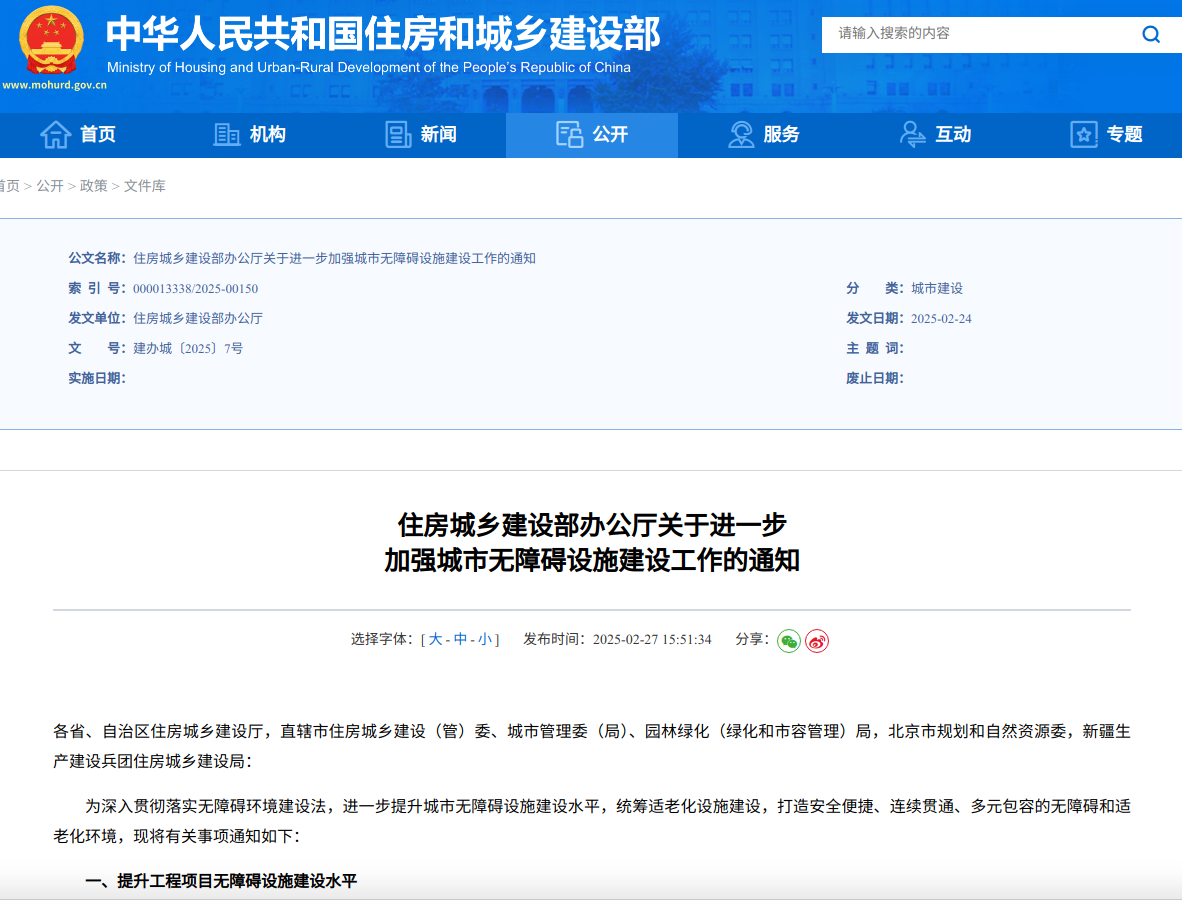1182x900 pixels.
Task: Open the 专题 navigation tab
Action: pos(1106,135)
